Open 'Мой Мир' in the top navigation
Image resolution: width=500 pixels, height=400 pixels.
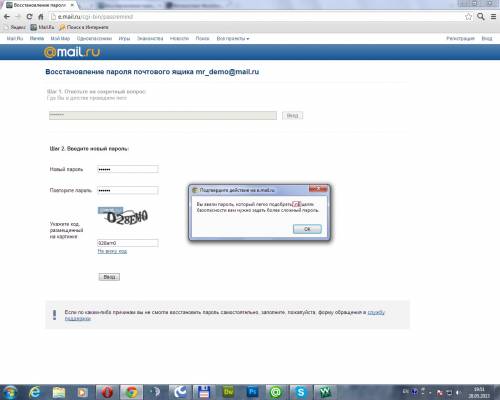[x=60, y=39]
